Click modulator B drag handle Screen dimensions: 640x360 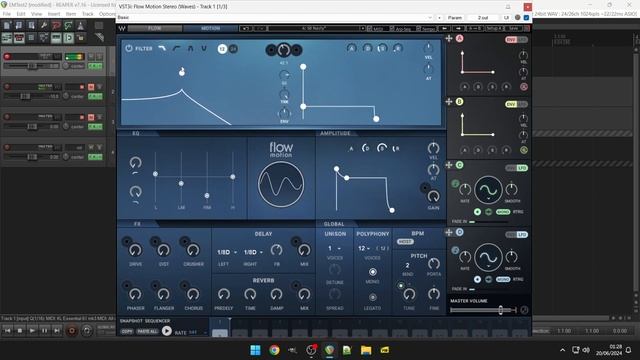pyautogui.click(x=449, y=102)
